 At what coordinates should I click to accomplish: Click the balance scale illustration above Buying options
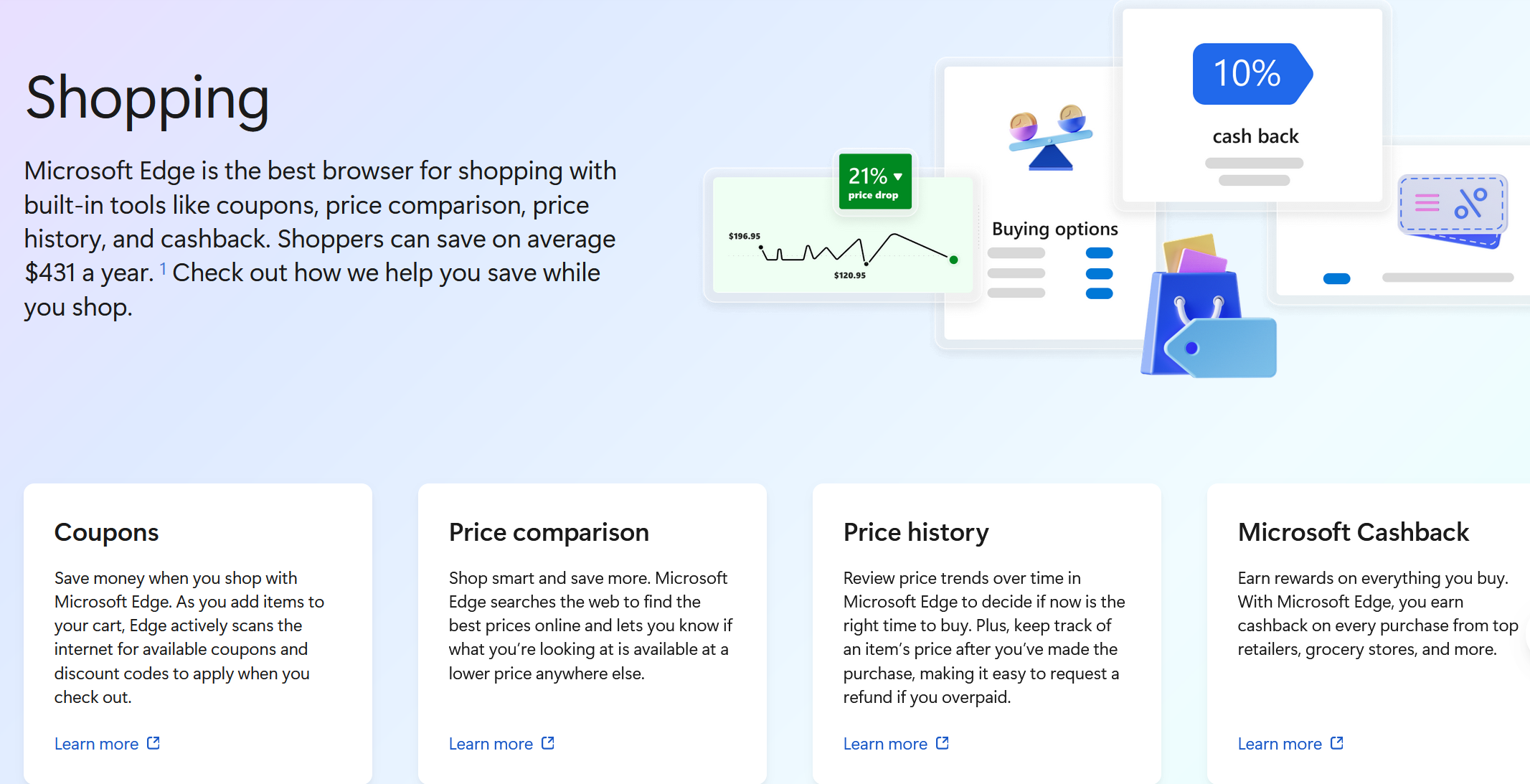[x=1049, y=140]
